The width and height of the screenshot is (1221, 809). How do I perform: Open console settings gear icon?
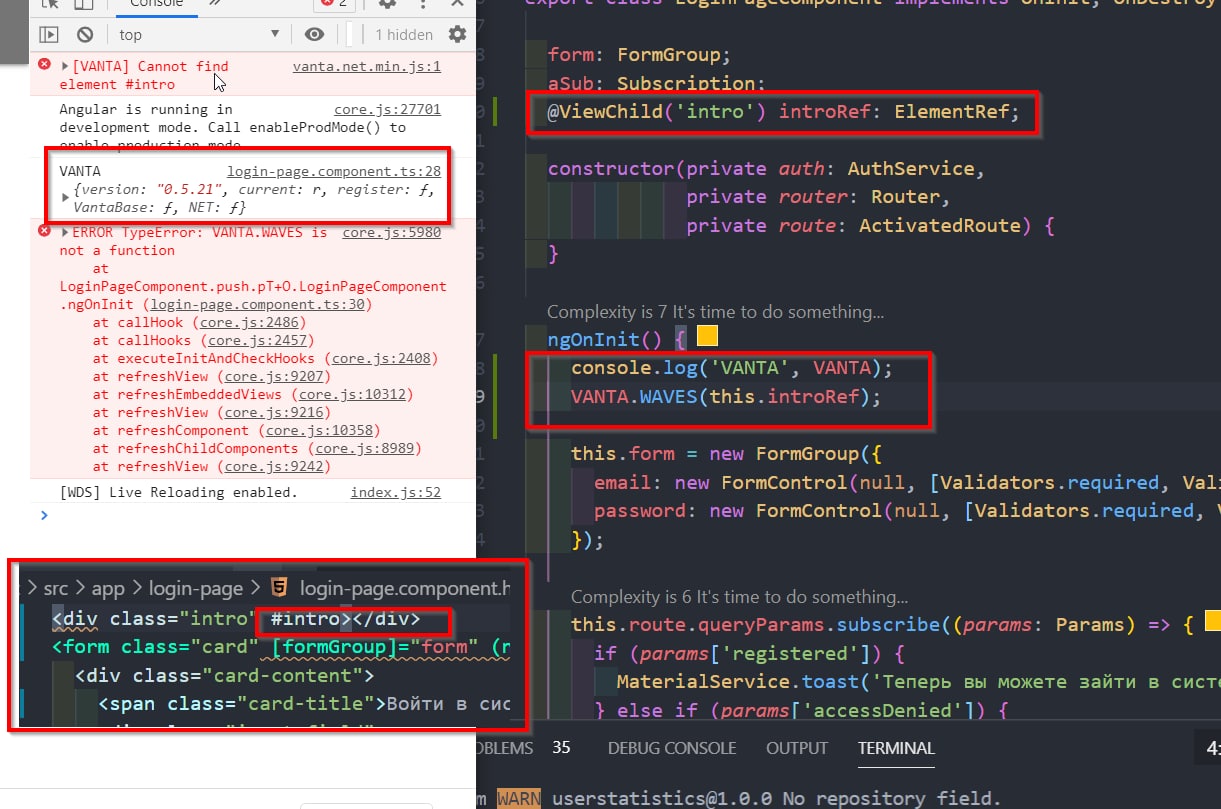(457, 34)
